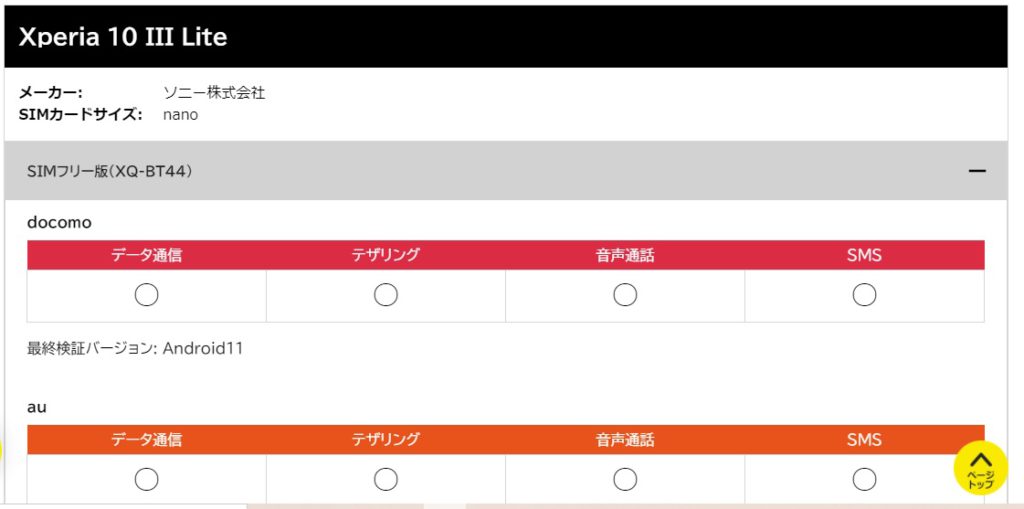Click the docomo 音声通話 circle mark
Viewport: 1024px width, 509px height.
tap(625, 295)
